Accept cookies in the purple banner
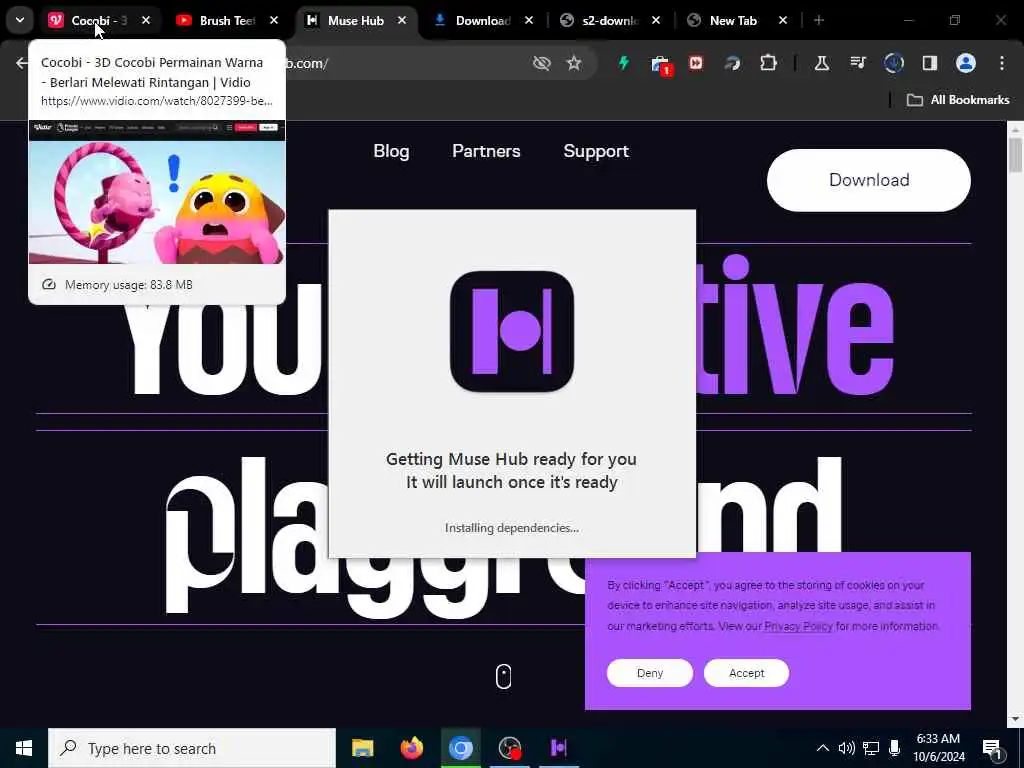The width and height of the screenshot is (1024, 768). tap(746, 673)
